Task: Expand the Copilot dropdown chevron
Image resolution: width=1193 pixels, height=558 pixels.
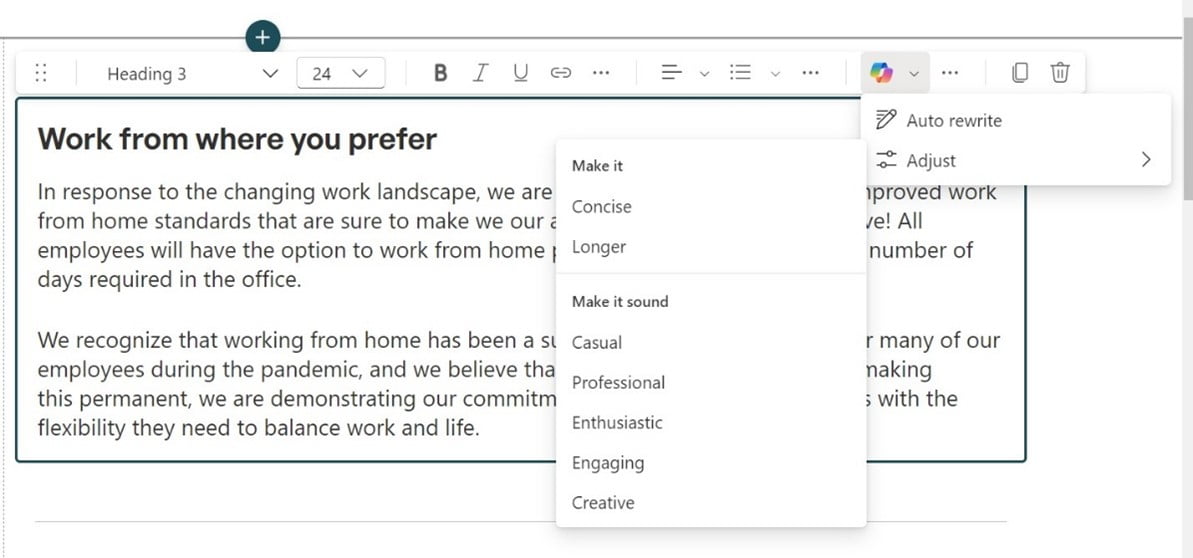Action: pyautogui.click(x=913, y=73)
